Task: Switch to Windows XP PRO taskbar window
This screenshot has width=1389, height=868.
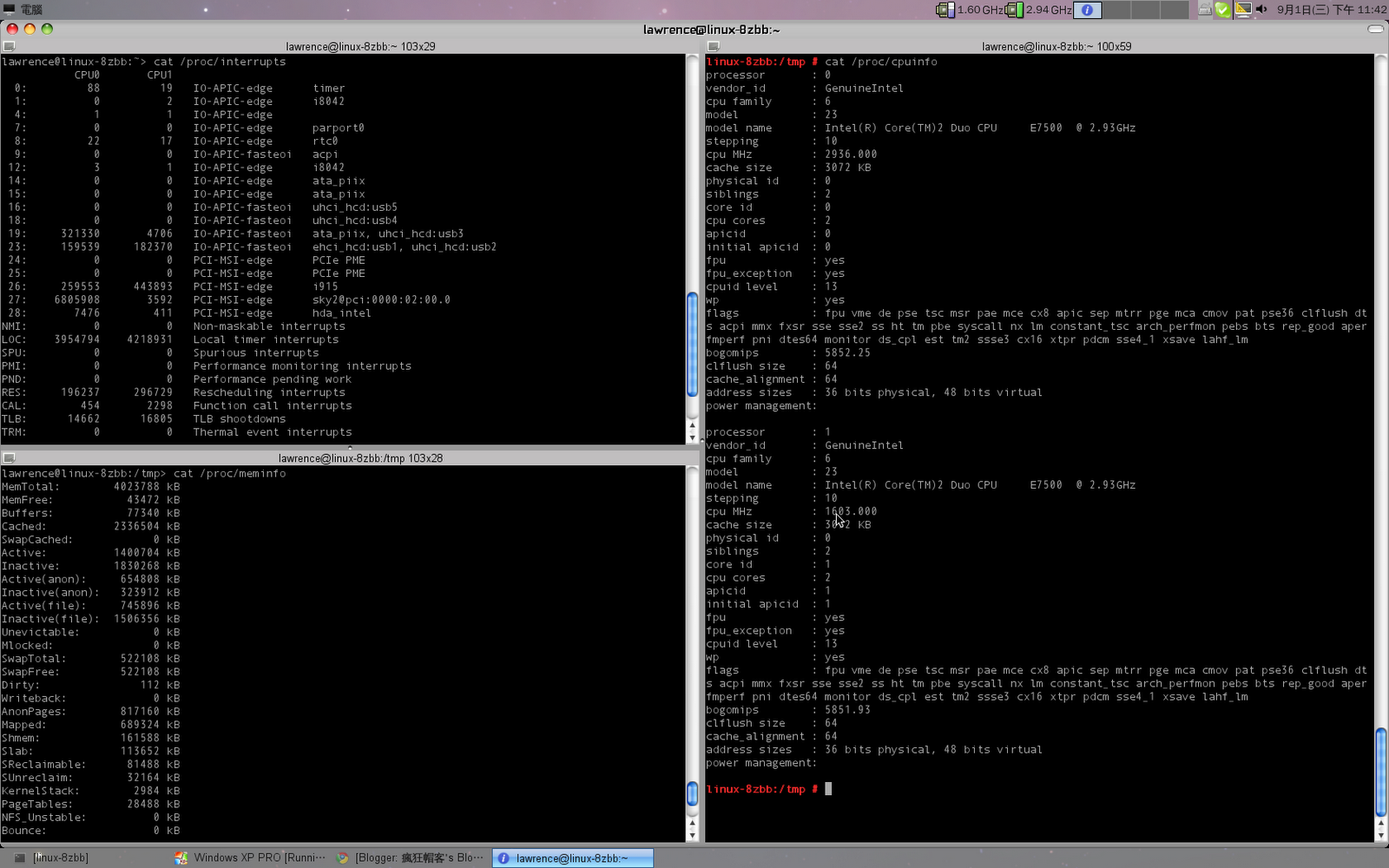Action: [250, 858]
